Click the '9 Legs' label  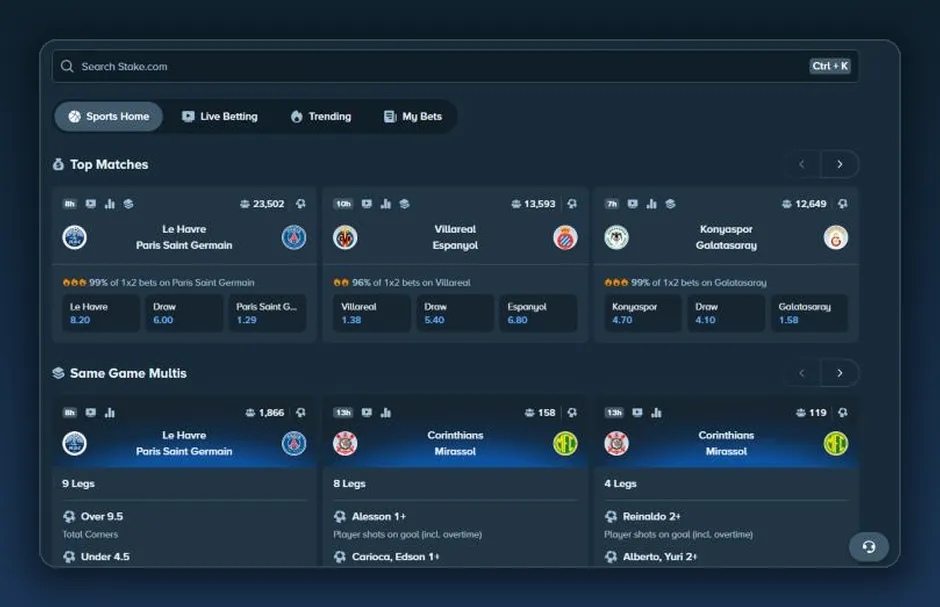coord(79,483)
